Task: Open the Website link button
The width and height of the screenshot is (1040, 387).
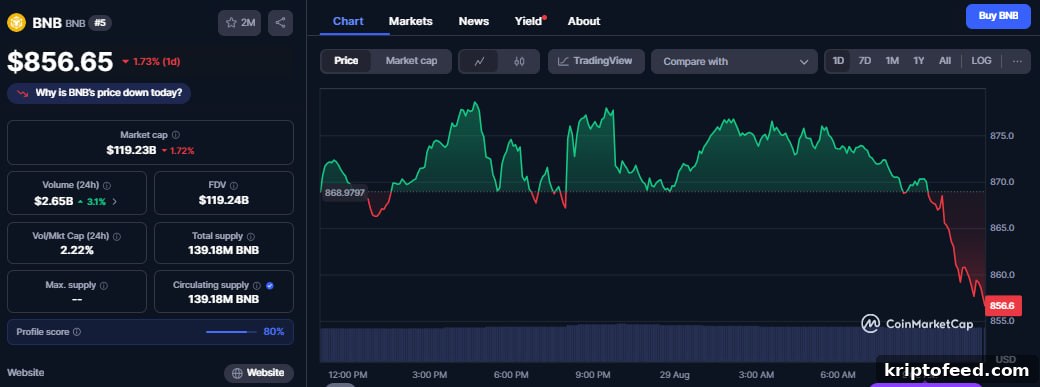Action: (259, 373)
